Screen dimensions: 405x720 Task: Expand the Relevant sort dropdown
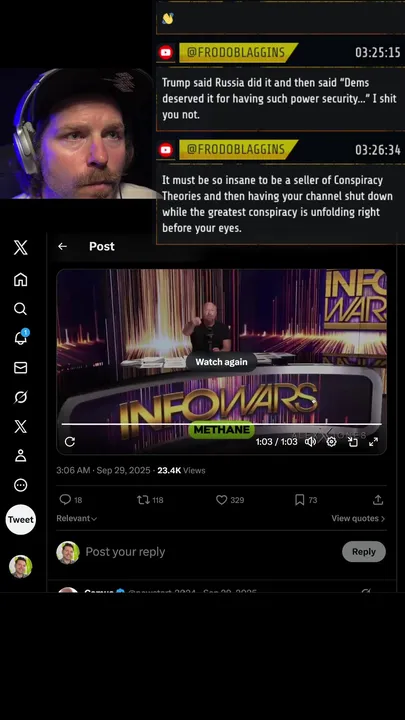point(77,518)
